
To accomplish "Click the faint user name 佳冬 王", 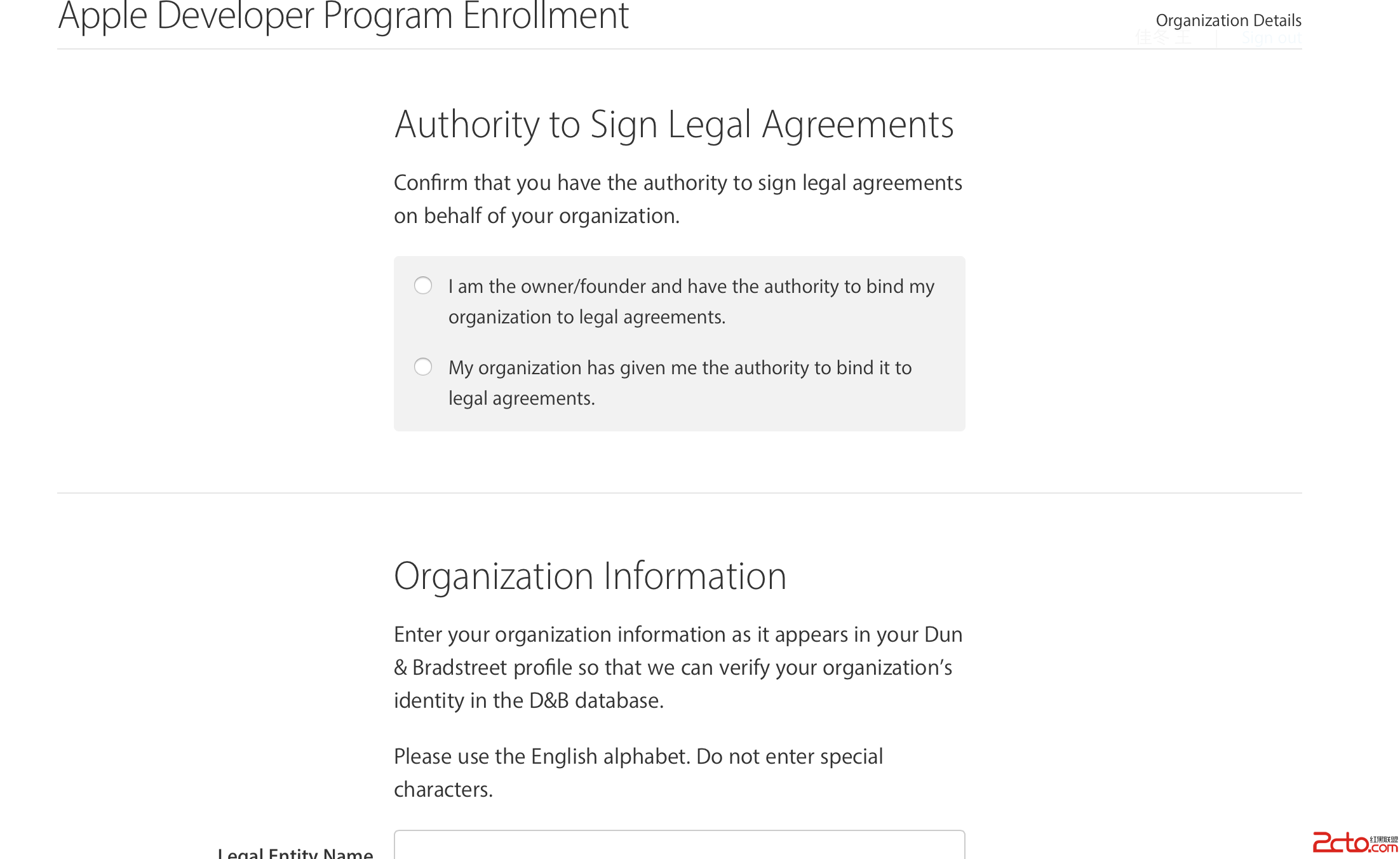I will coord(1163,38).
